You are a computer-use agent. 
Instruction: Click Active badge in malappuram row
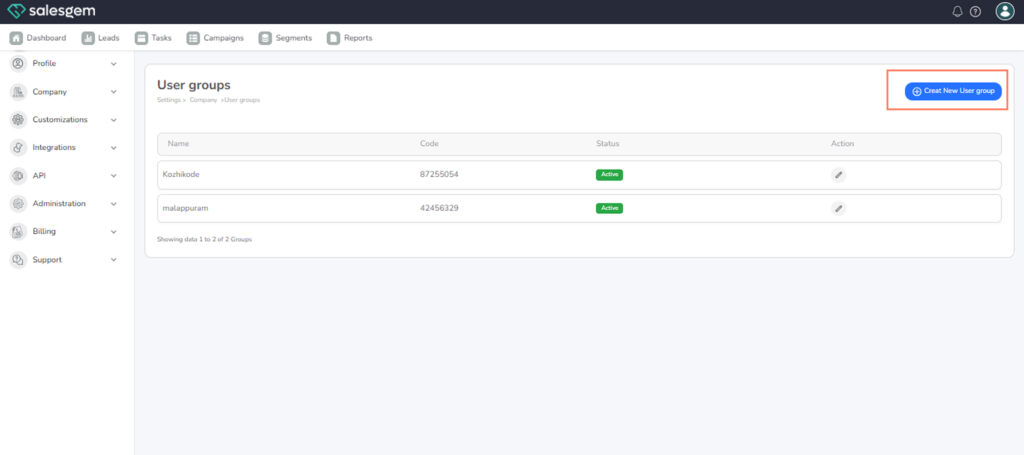click(609, 208)
